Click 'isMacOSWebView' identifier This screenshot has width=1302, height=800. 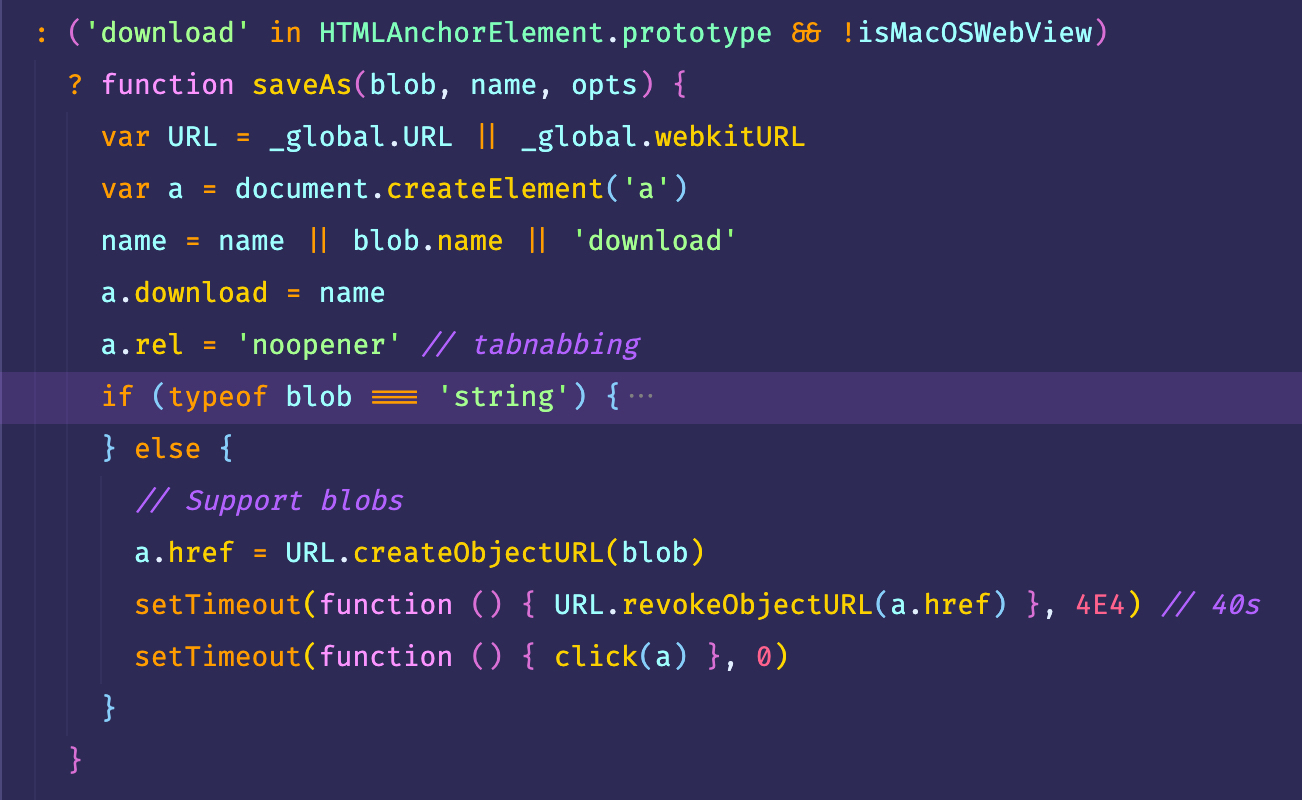(x=975, y=33)
